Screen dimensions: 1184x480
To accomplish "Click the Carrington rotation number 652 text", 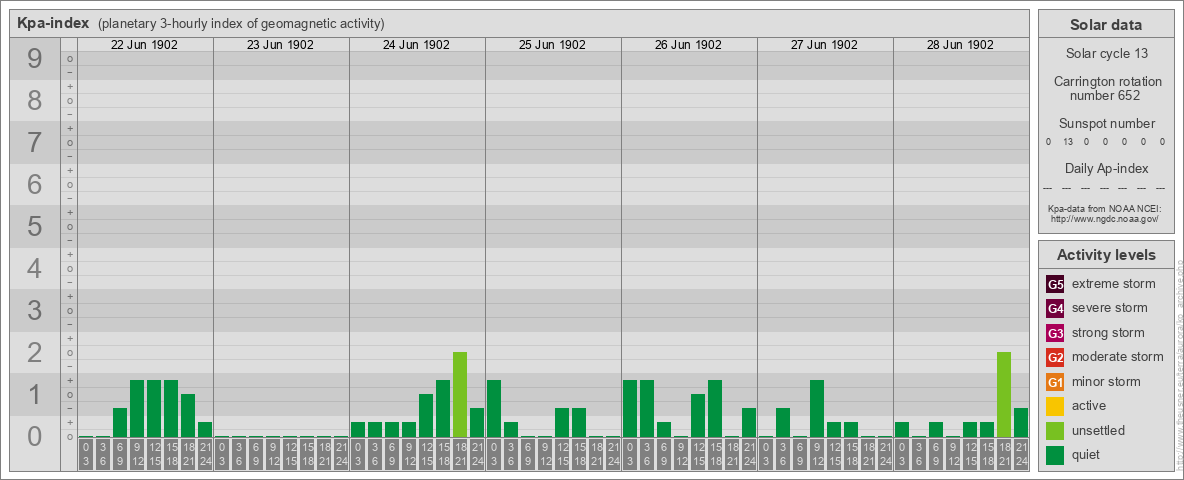I will tap(1106, 88).
